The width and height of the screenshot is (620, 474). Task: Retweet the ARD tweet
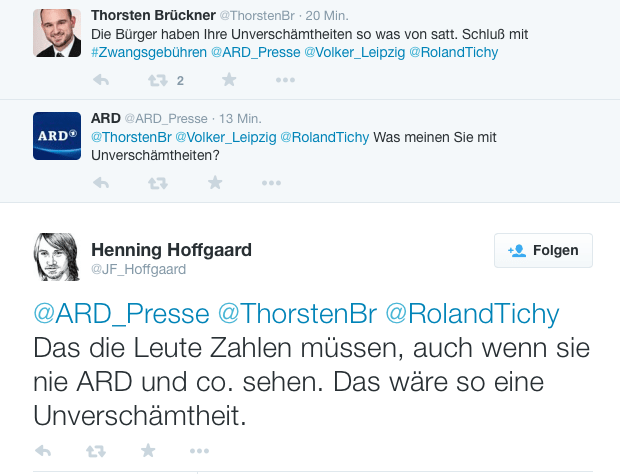pyautogui.click(x=158, y=183)
